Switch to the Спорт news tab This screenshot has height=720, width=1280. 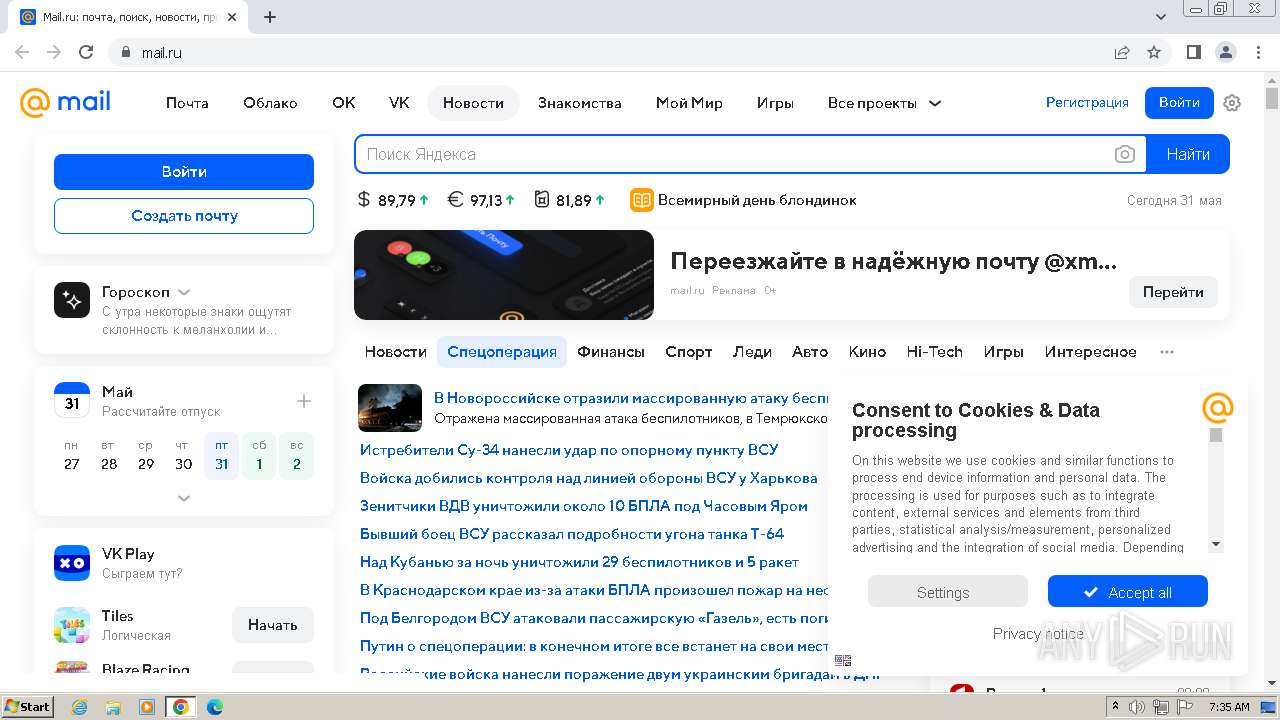(689, 352)
